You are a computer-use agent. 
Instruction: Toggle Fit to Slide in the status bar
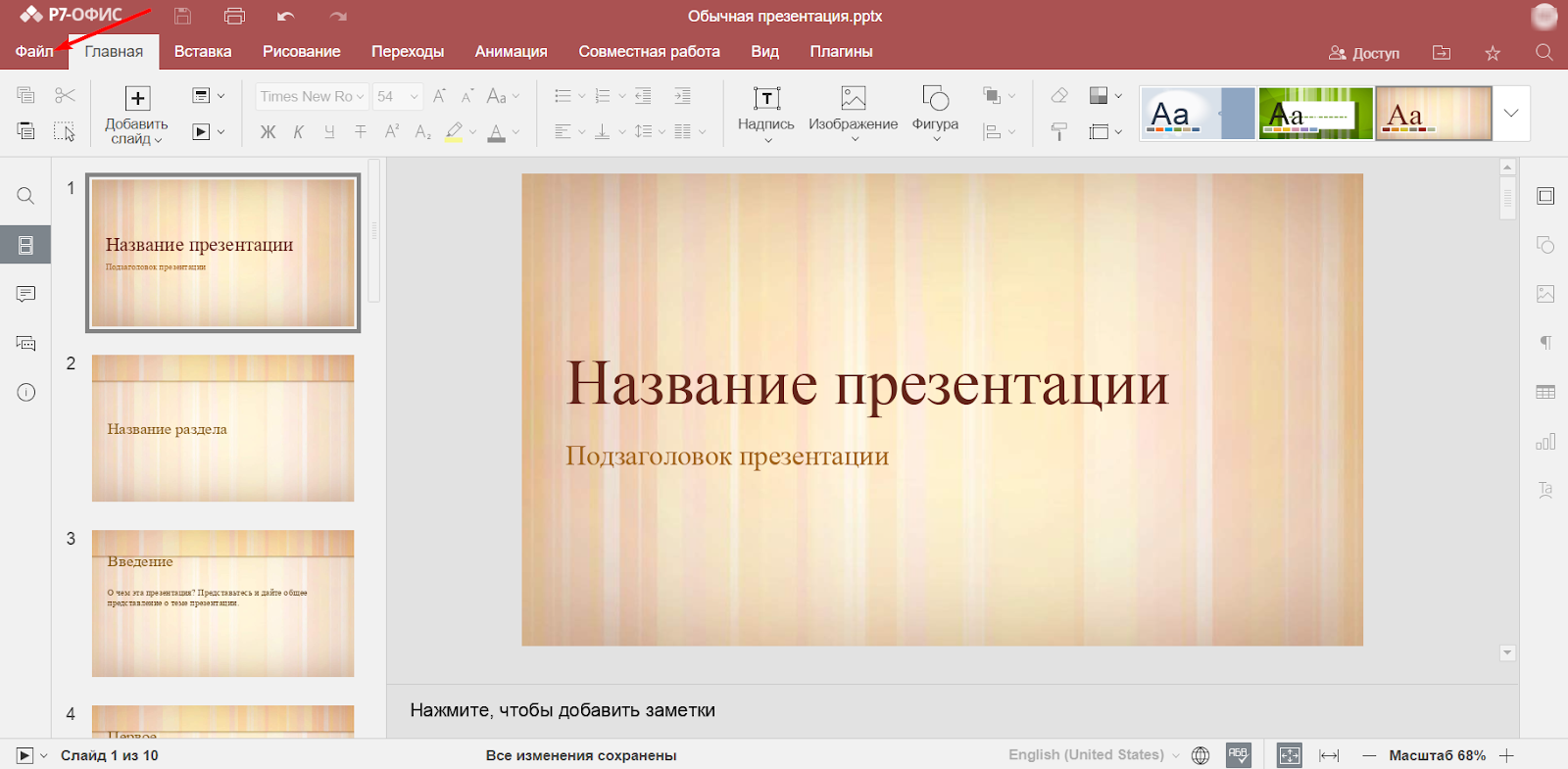[x=1290, y=755]
